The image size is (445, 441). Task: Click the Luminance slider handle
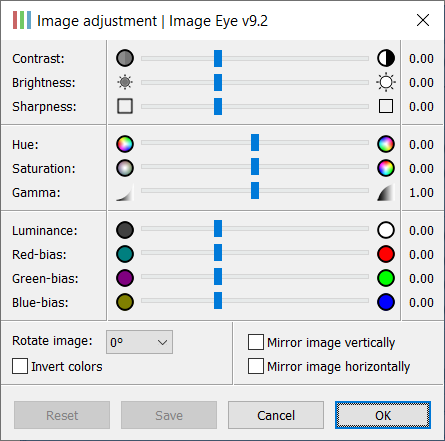coord(218,228)
